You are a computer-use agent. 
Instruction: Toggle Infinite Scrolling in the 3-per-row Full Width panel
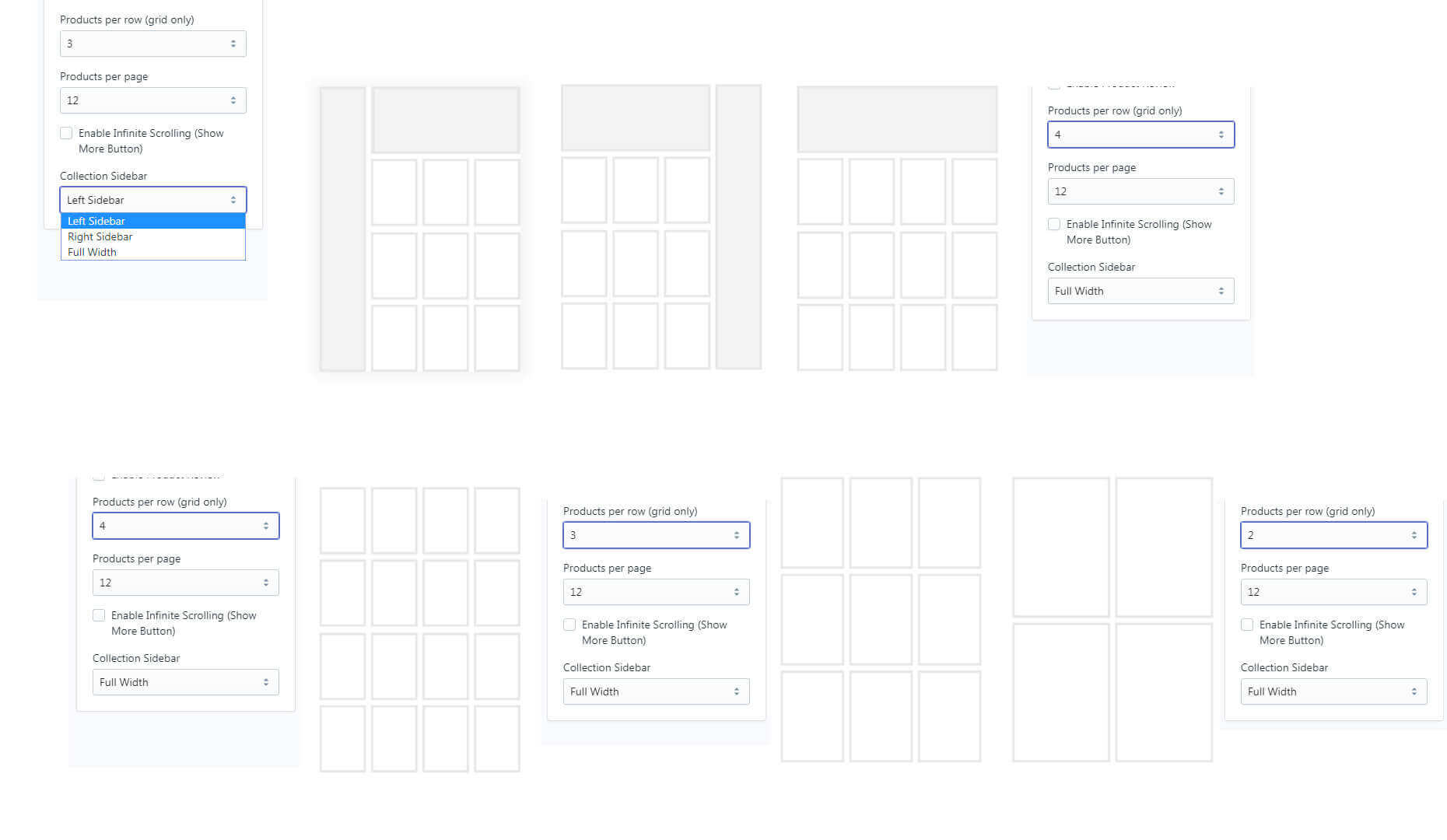pyautogui.click(x=569, y=625)
